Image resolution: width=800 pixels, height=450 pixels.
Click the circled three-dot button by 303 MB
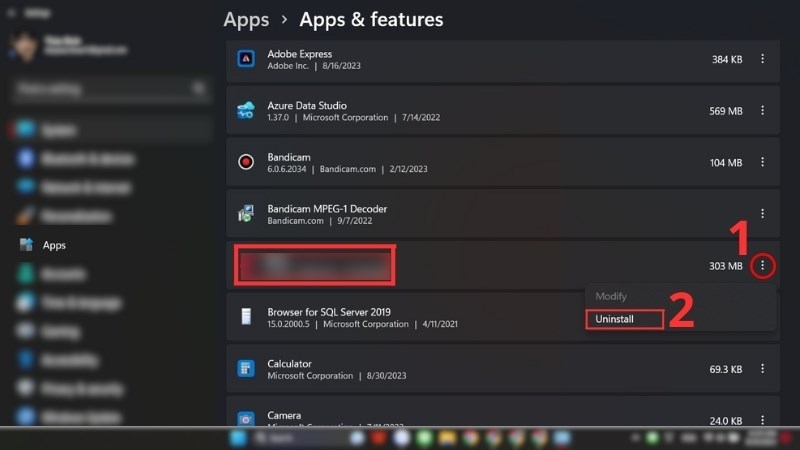(762, 266)
